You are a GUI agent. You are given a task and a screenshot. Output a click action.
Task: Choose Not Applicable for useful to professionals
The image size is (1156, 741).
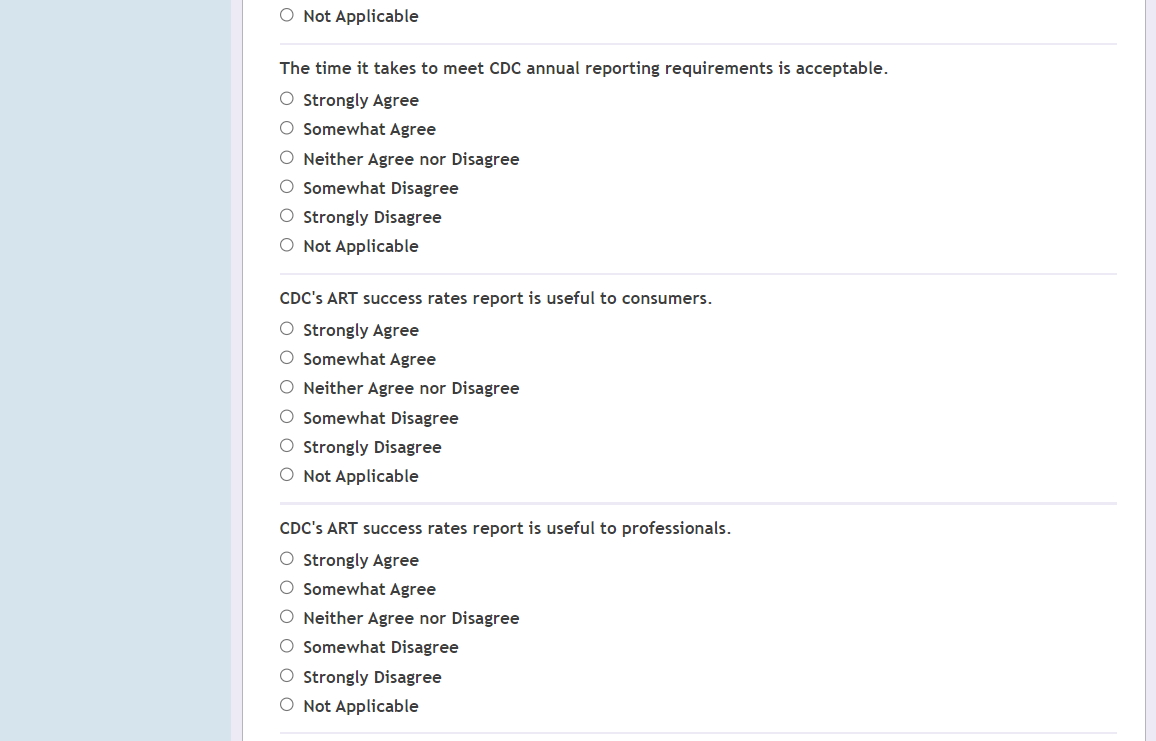point(287,705)
